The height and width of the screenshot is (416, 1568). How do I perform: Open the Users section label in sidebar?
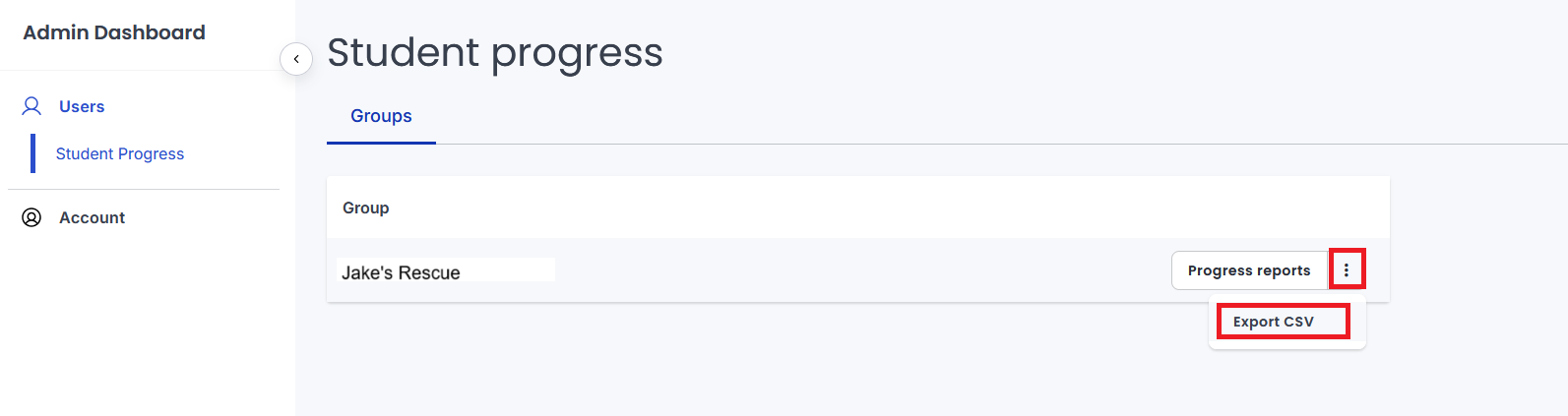82,106
